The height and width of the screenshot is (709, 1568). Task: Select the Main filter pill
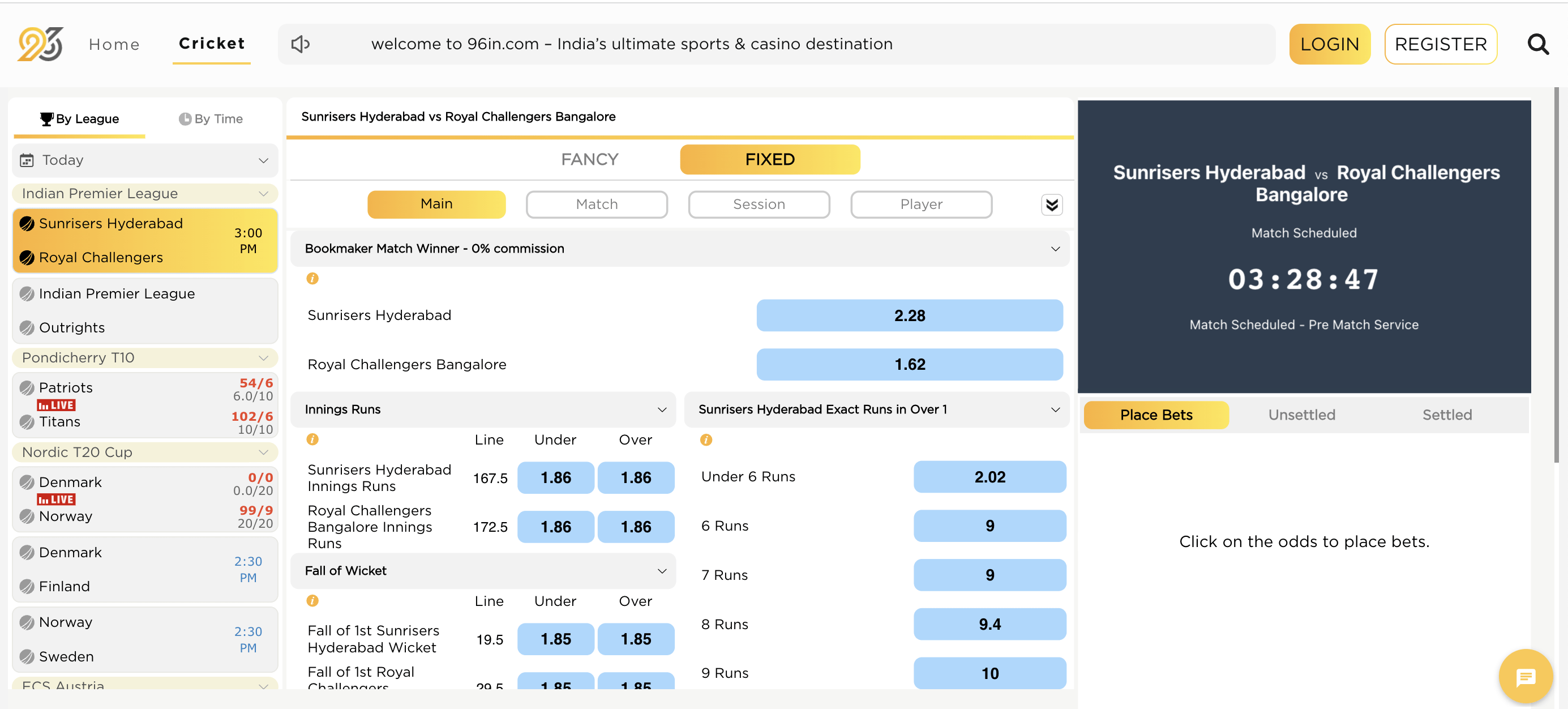[436, 204]
